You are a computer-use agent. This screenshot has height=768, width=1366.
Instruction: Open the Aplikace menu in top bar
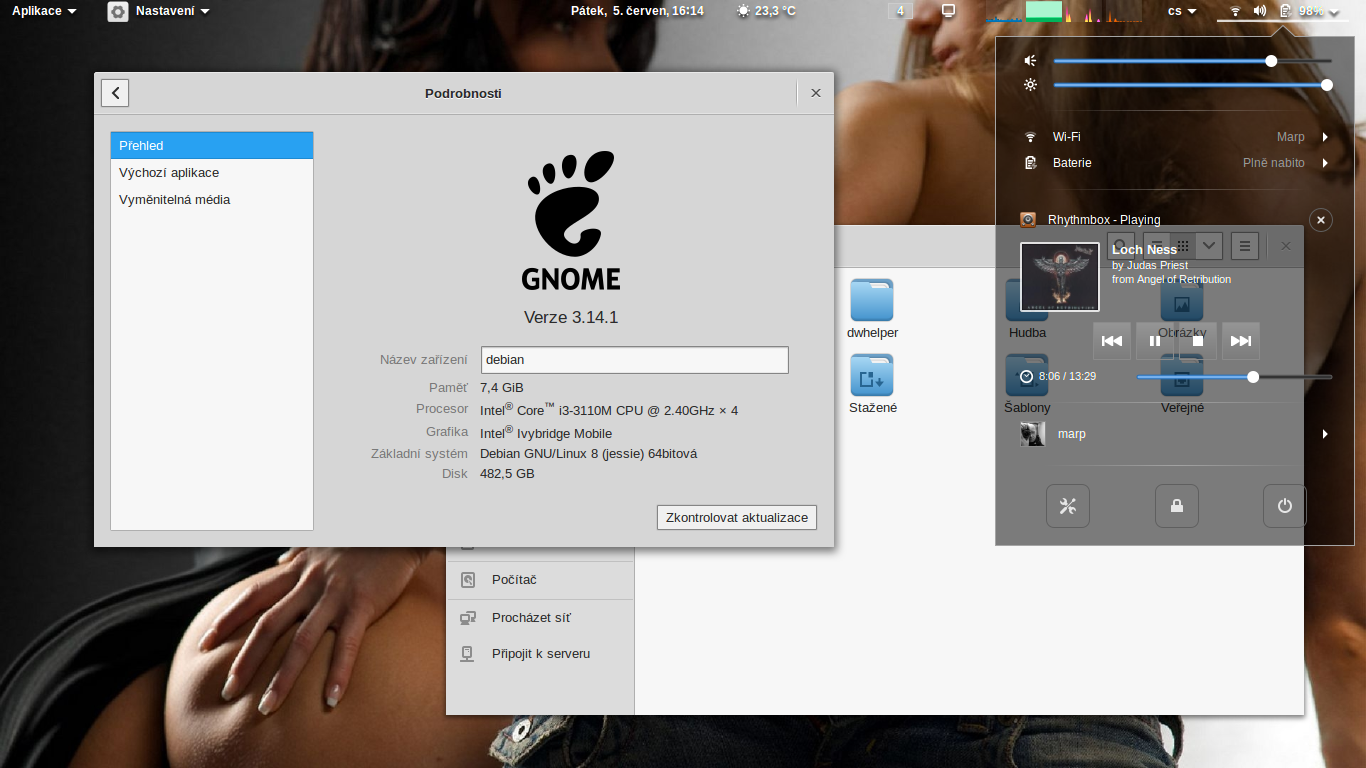[44, 11]
